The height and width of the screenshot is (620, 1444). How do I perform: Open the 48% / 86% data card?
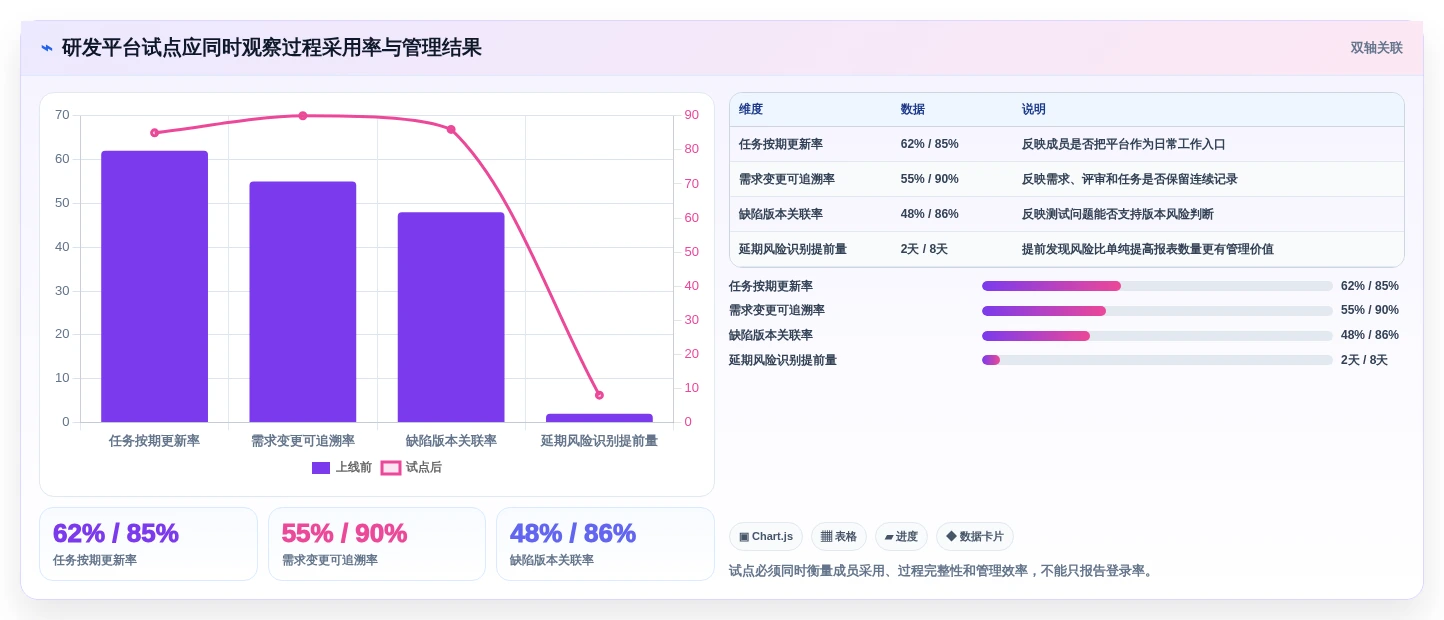[605, 544]
